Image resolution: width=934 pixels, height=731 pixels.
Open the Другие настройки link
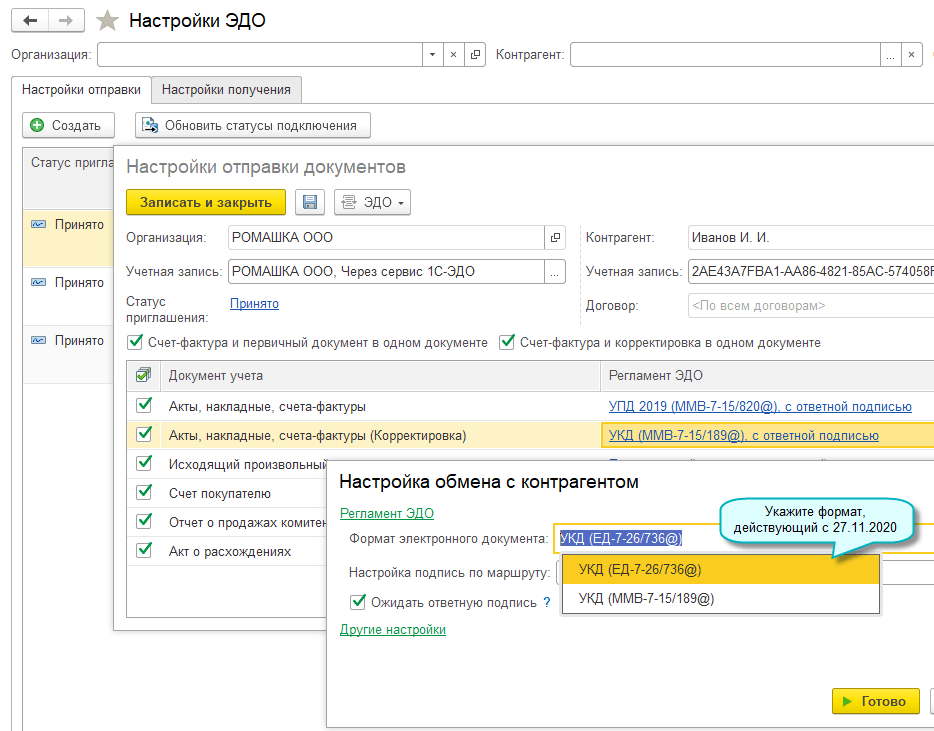[393, 629]
